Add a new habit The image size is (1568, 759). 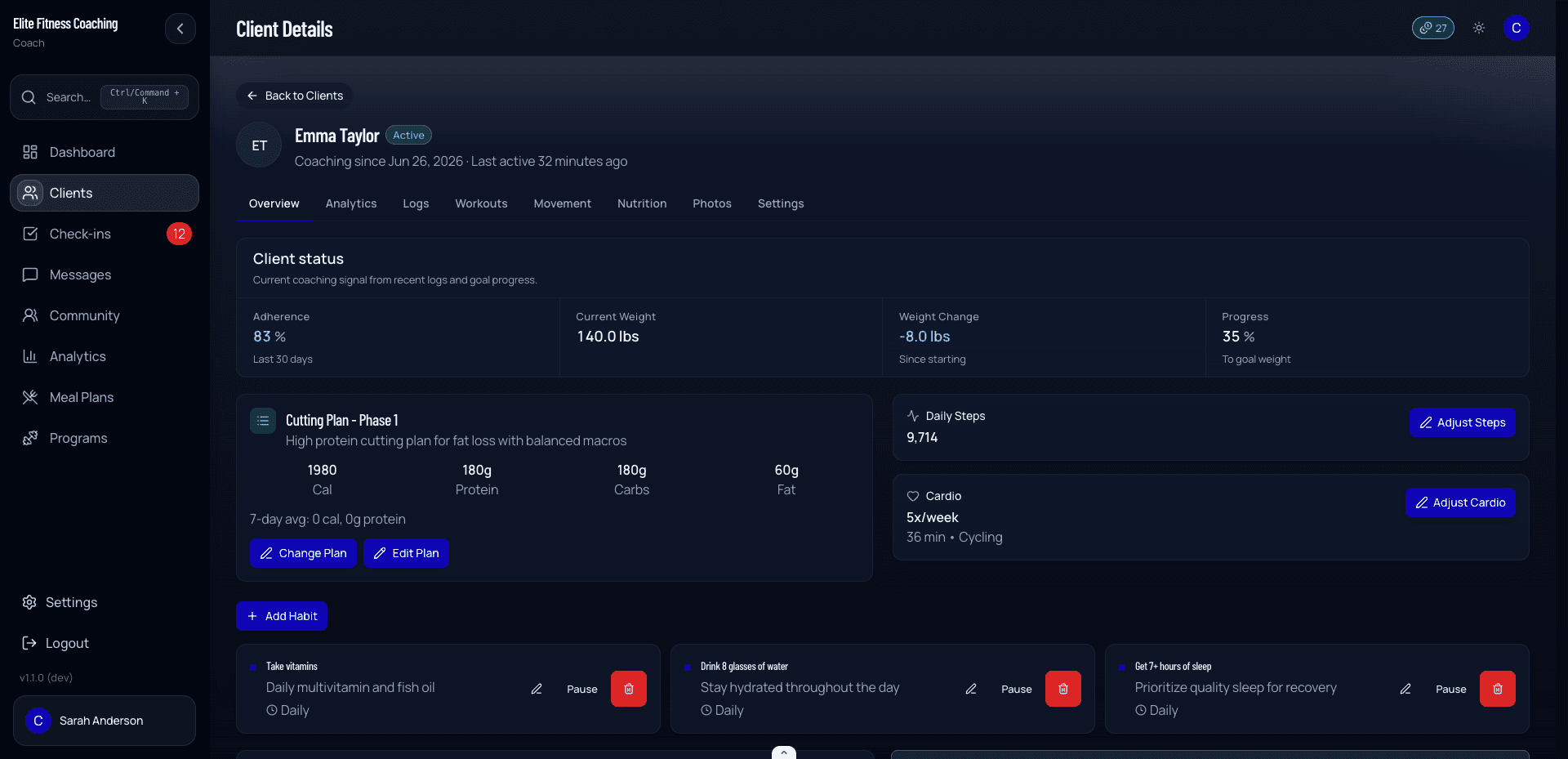(282, 616)
